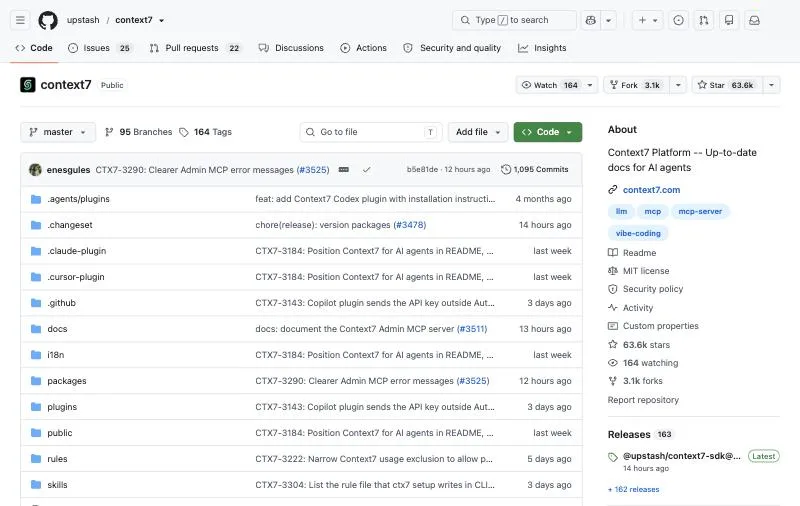Open the pull requests shortcut icon in header
The width and height of the screenshot is (800, 506).
click(704, 20)
